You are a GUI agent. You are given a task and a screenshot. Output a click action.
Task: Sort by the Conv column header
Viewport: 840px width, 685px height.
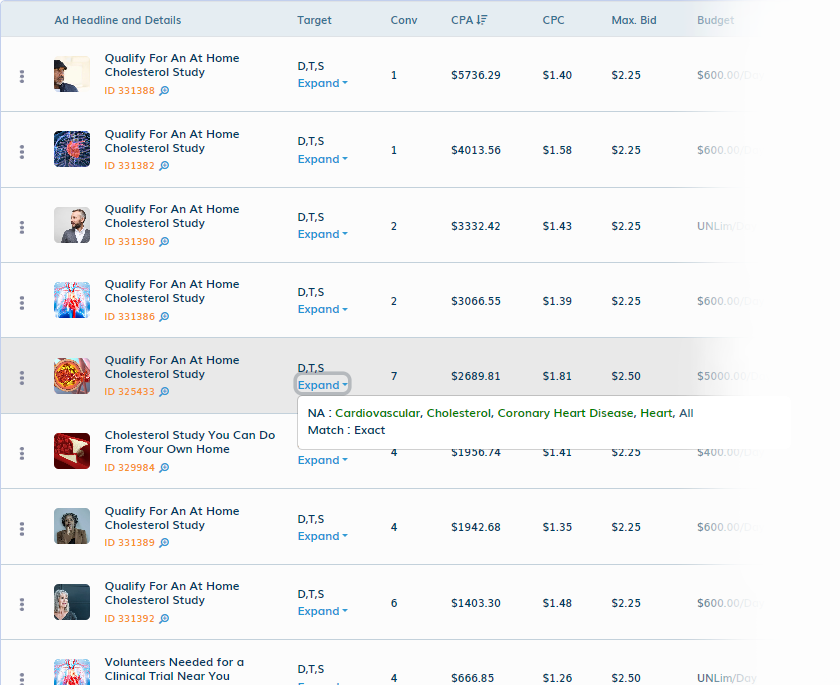(403, 20)
